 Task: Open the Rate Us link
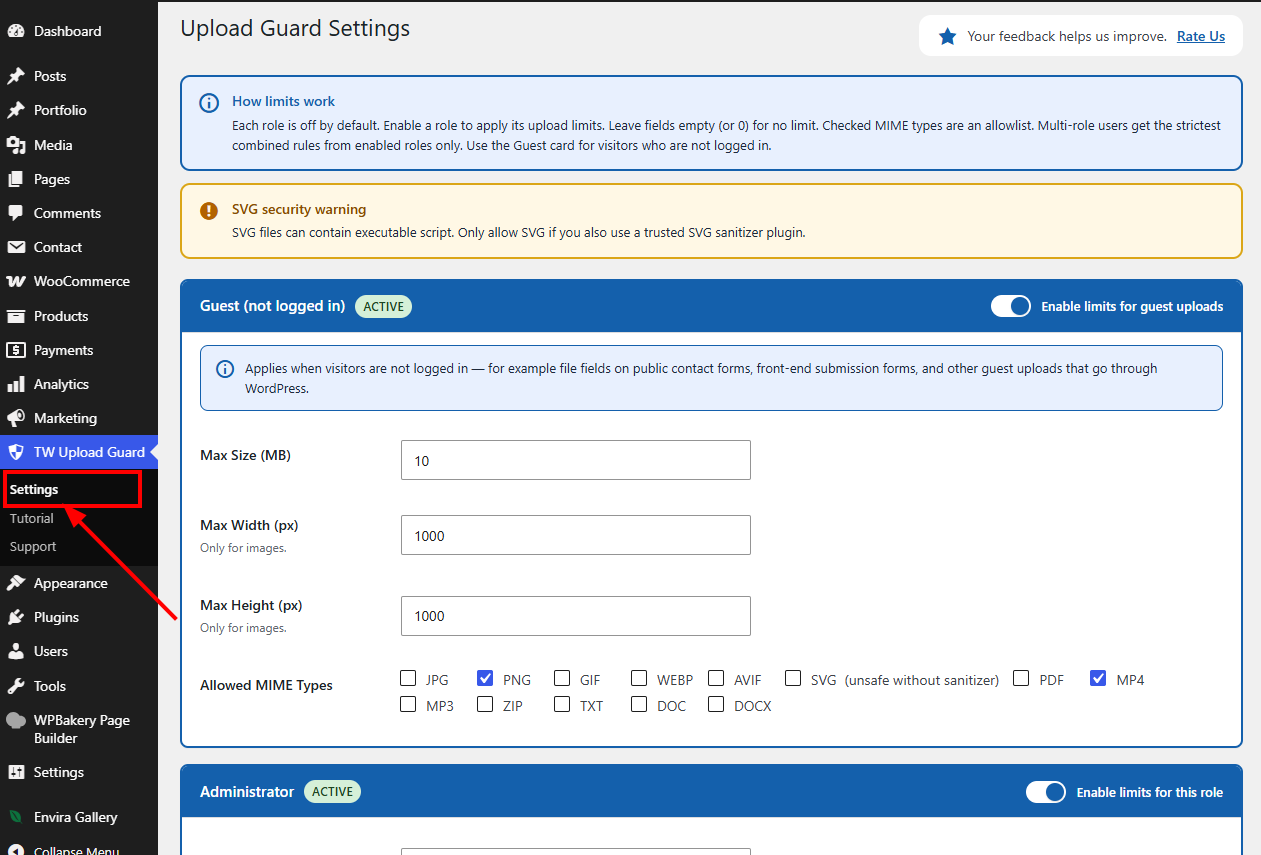point(1201,36)
